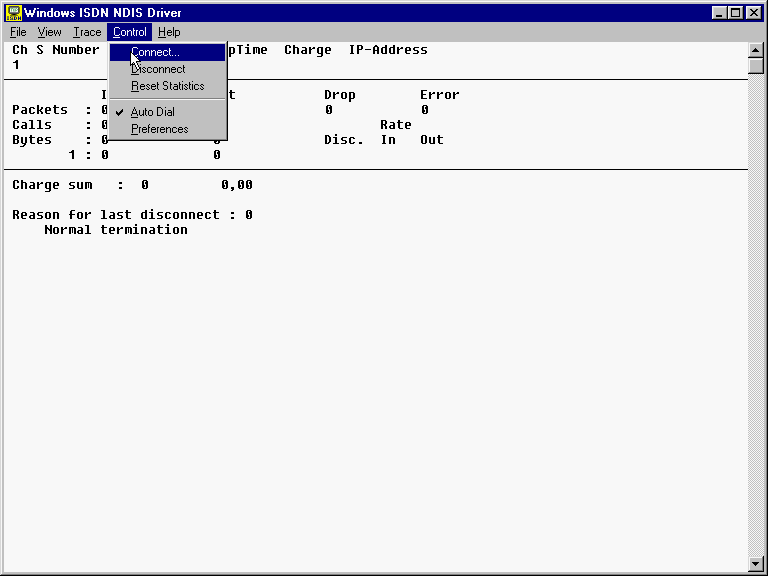Open Preferences from Control menu
768x576 pixels.
click(168, 129)
